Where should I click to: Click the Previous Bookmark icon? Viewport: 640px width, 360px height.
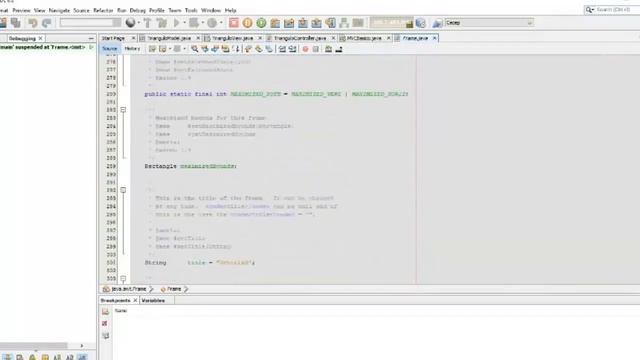click(248, 49)
